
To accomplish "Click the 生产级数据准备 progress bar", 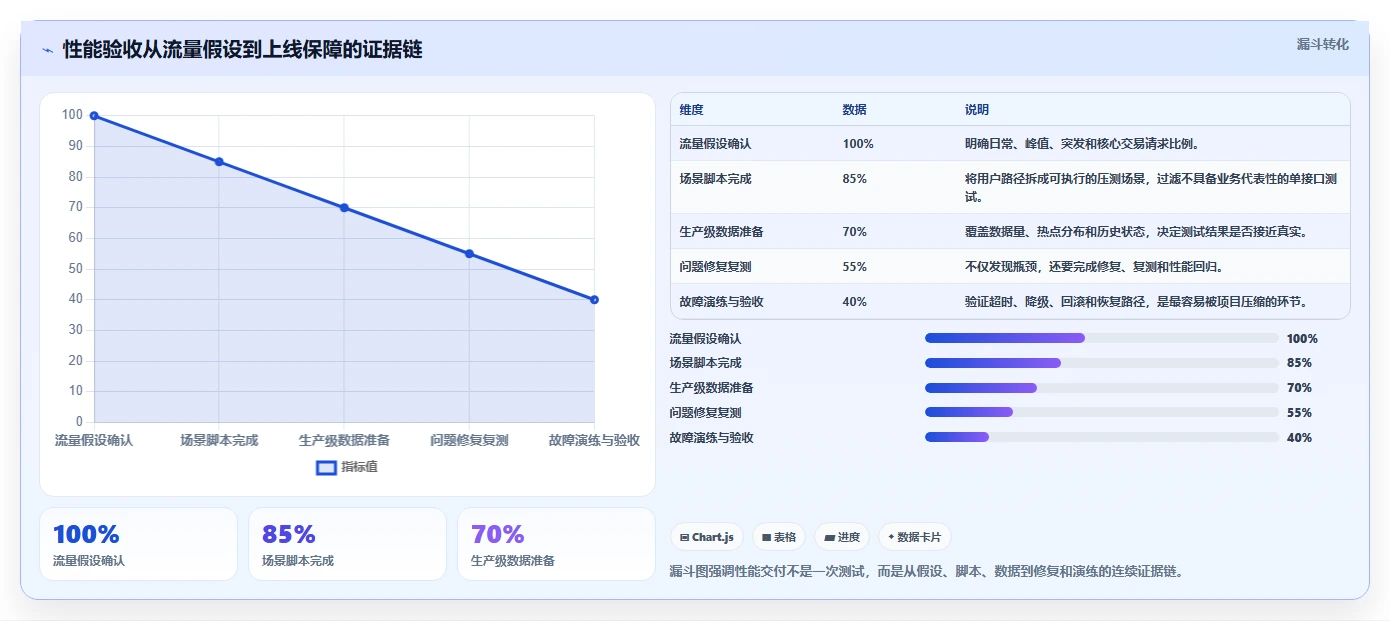I will point(1102,388).
